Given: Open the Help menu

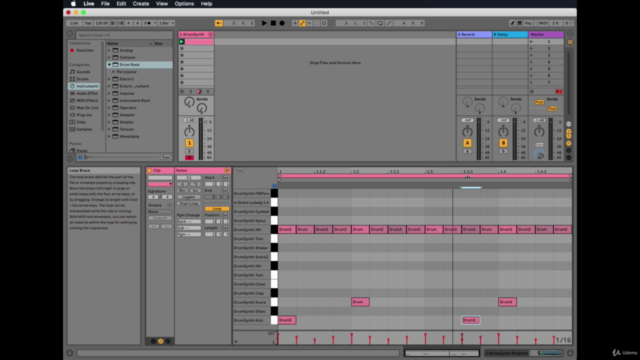Looking at the screenshot, I should (x=206, y=4).
